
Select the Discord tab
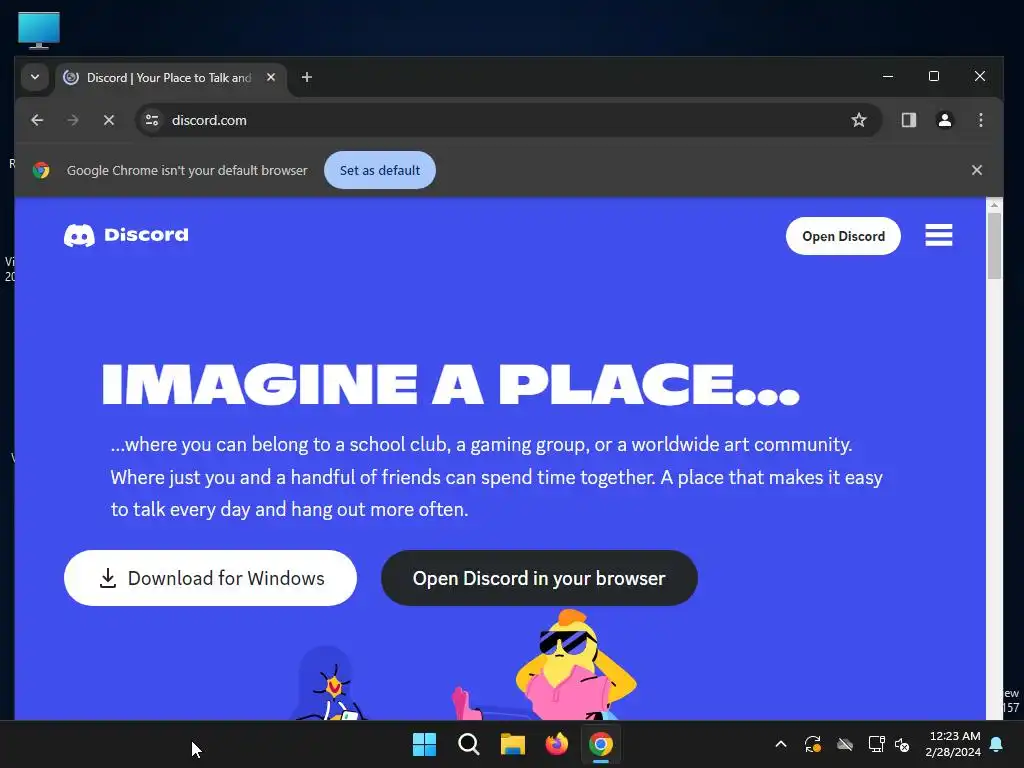[x=168, y=78]
